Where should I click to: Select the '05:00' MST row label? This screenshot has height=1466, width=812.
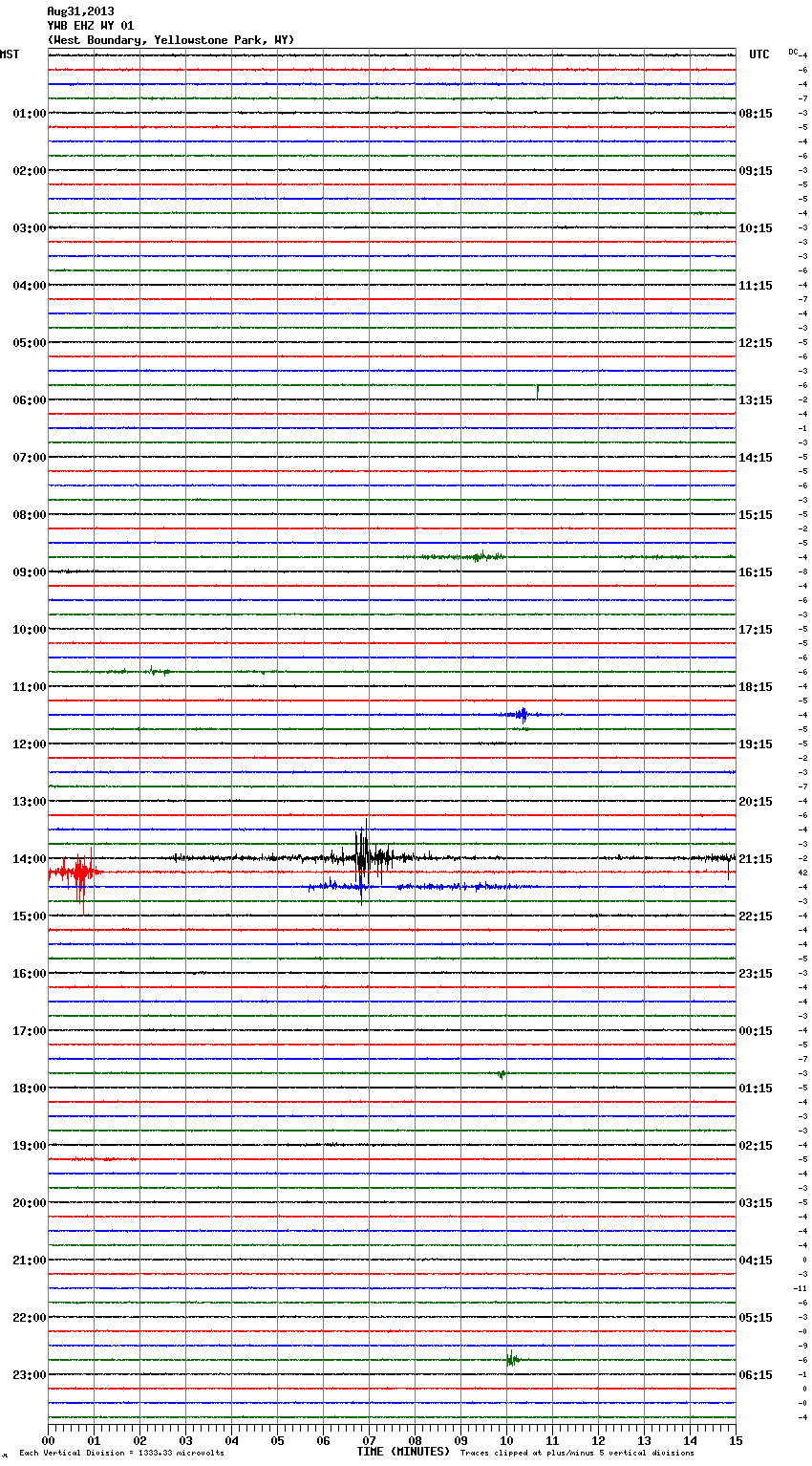[x=30, y=343]
